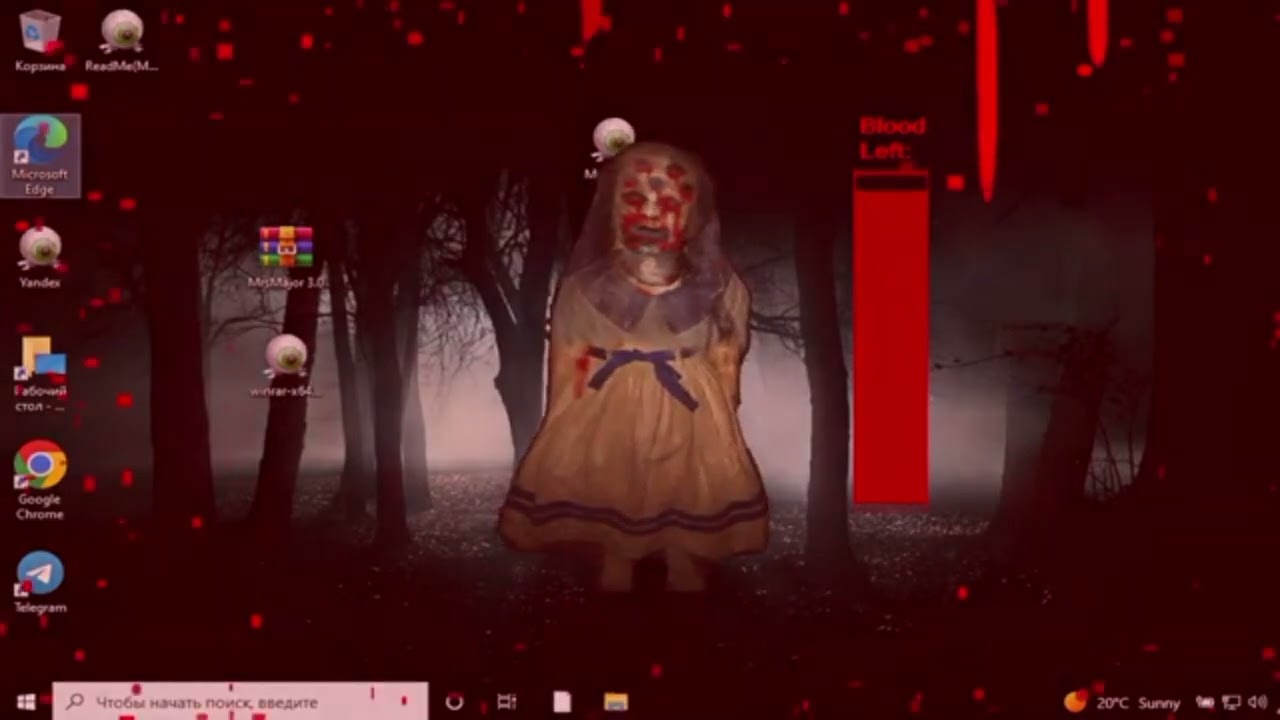Screen dimensions: 1280x720
Task: Click the red Blood Left bar
Action: 891,337
